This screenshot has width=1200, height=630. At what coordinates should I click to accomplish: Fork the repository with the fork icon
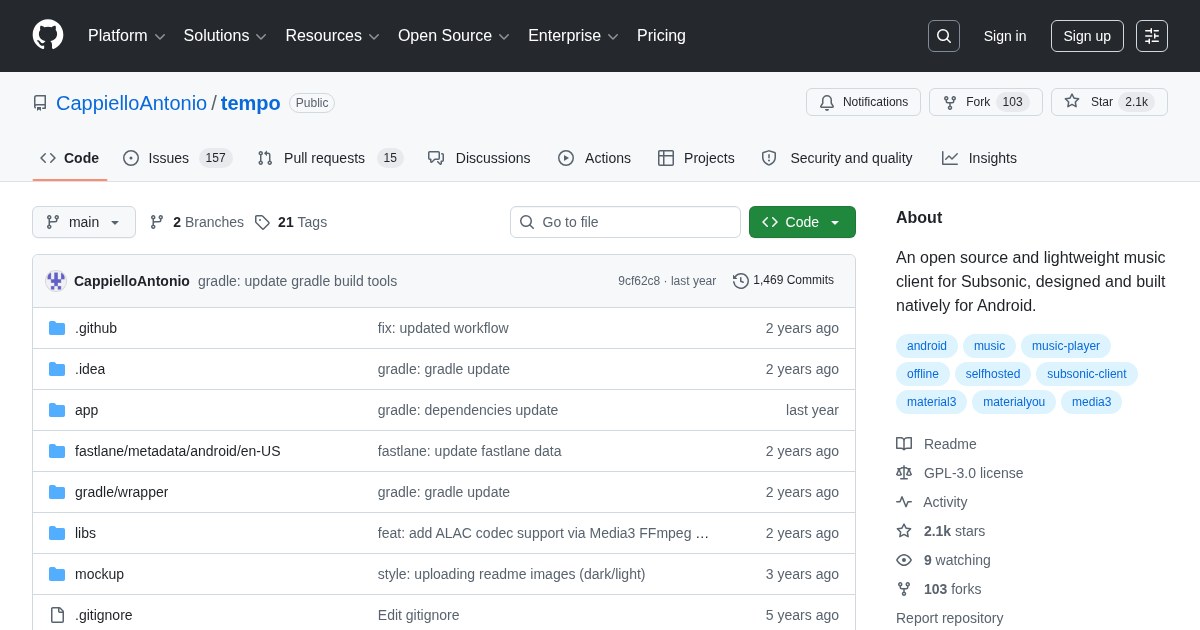(985, 102)
